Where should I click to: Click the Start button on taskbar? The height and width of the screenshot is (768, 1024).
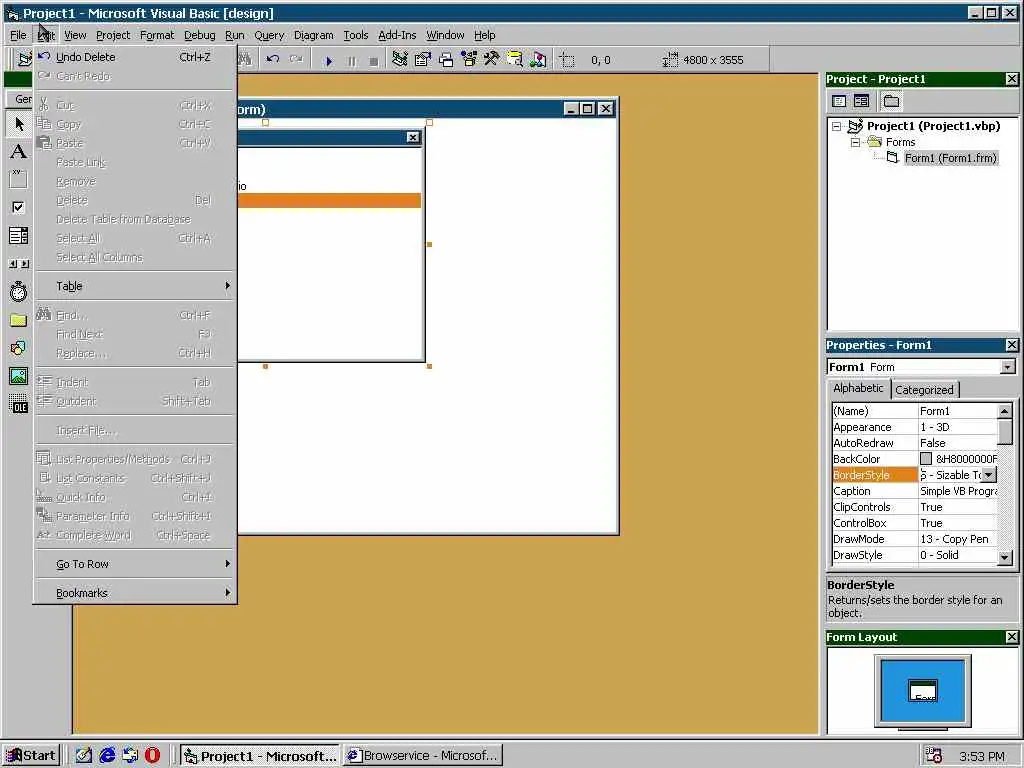coord(31,756)
